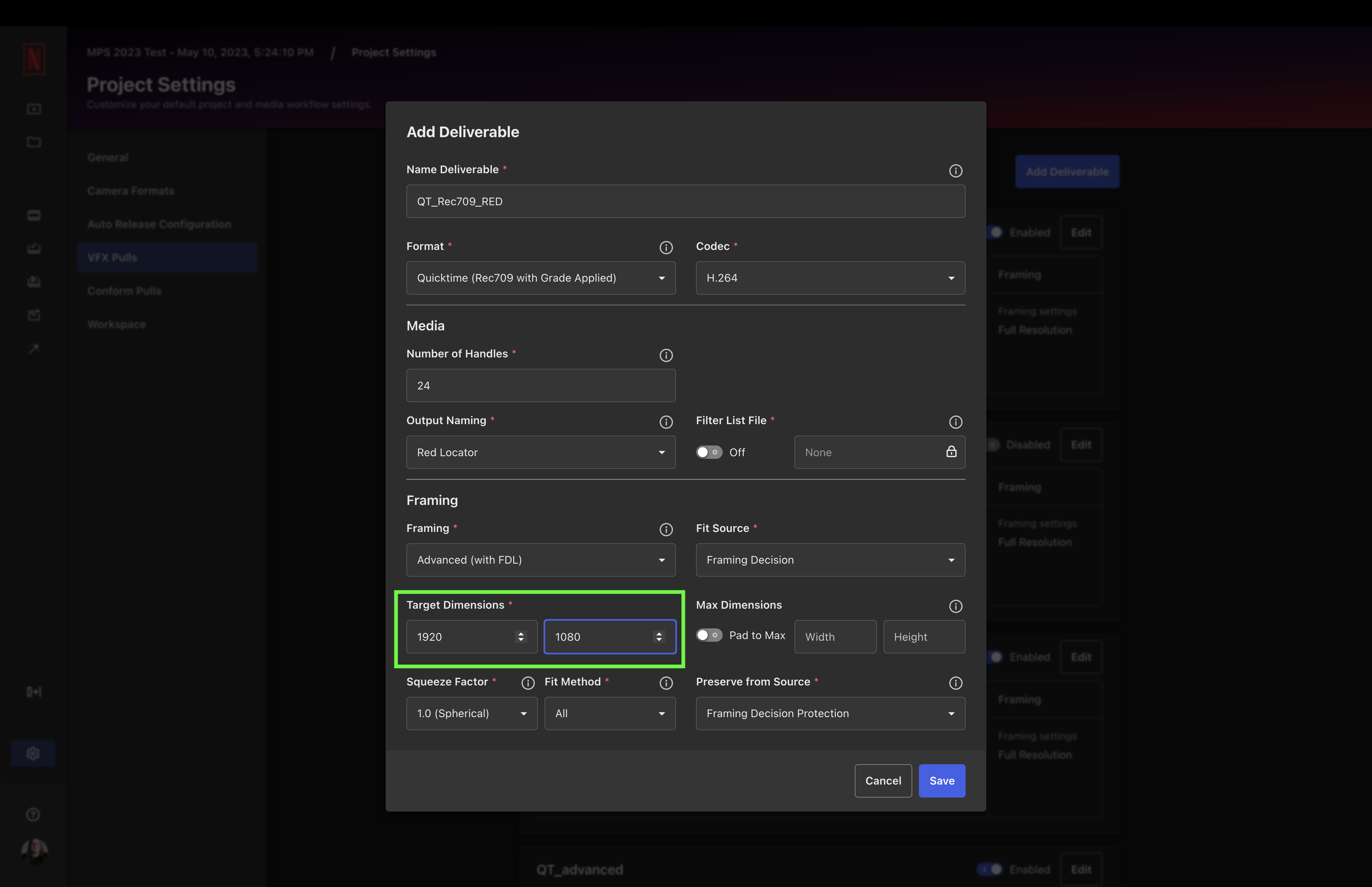Viewport: 1372px width, 887px height.
Task: Click MPS 2023 Test breadcrumb link
Action: [x=200, y=52]
